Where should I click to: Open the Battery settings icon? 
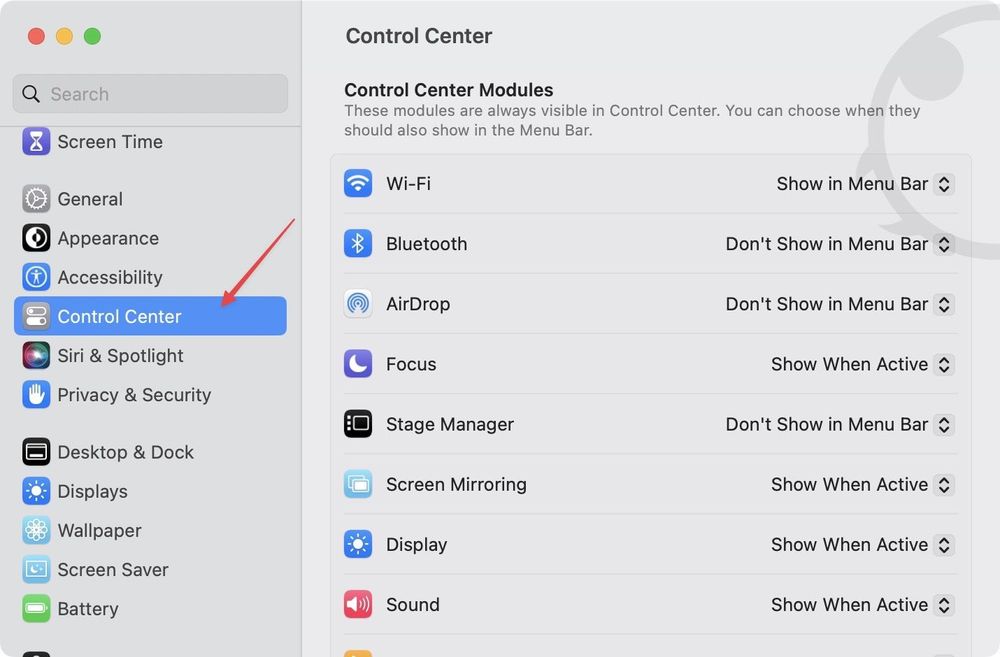[x=35, y=608]
